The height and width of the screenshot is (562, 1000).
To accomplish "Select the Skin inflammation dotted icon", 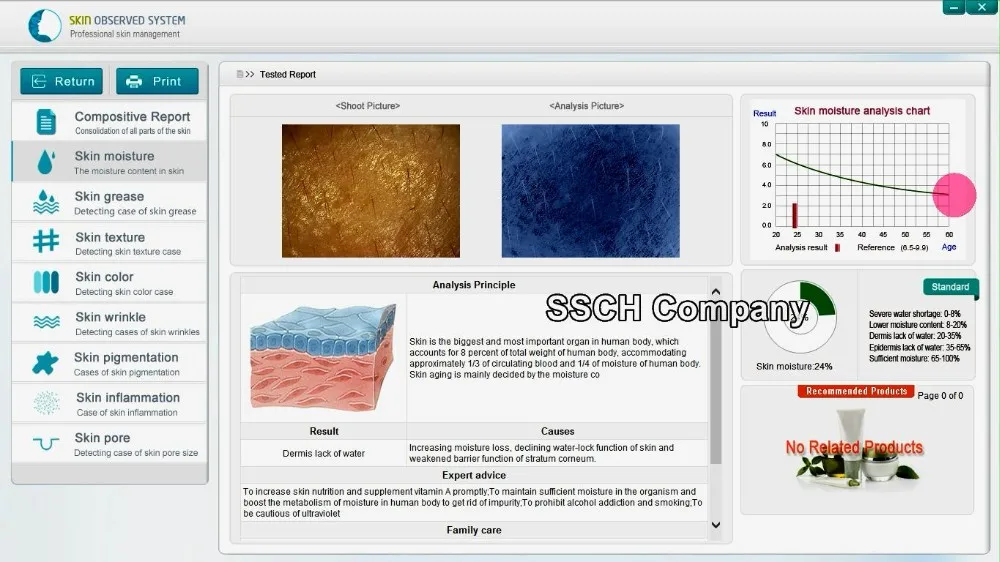I will pyautogui.click(x=46, y=403).
